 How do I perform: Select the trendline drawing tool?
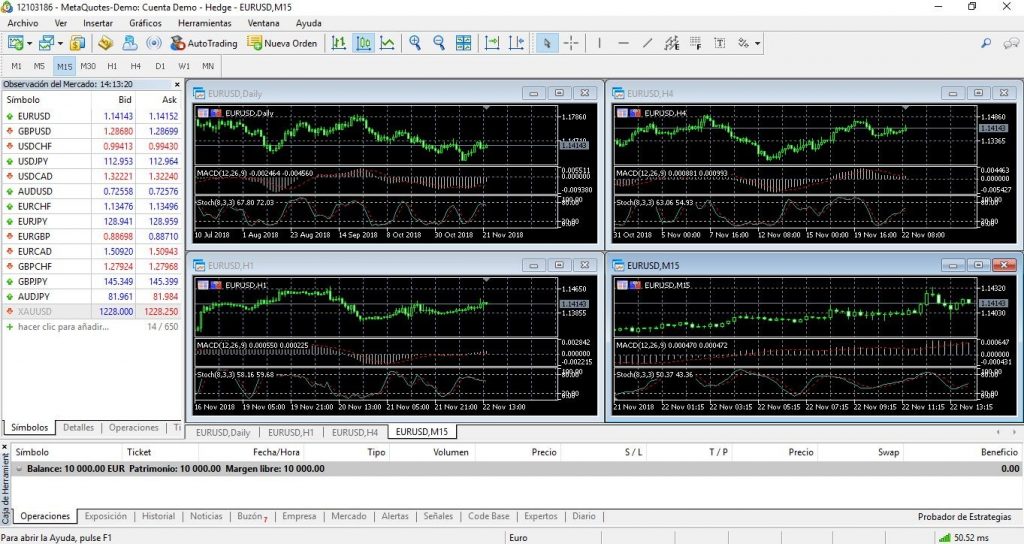coord(647,43)
